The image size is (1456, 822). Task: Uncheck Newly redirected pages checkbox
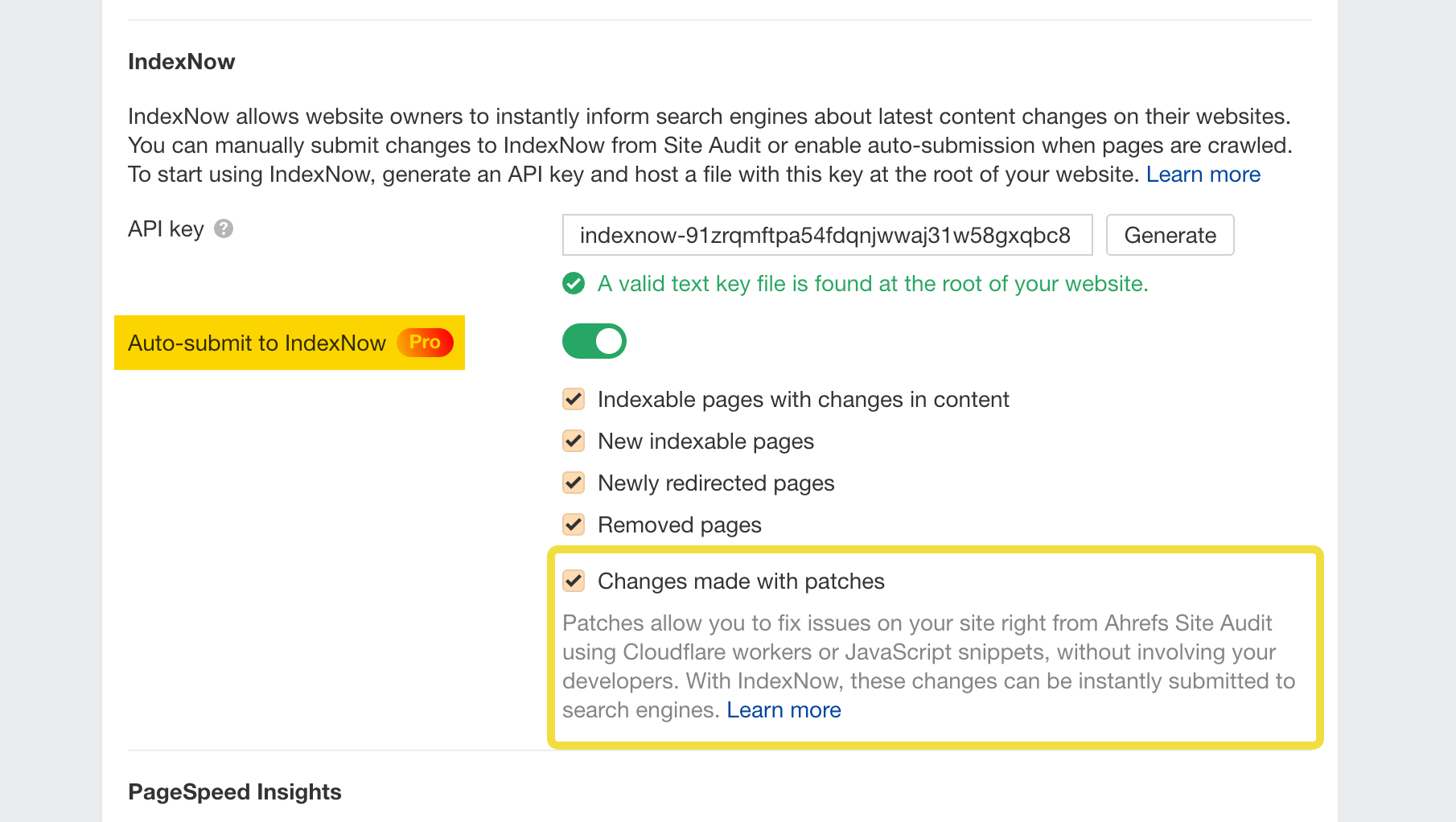pyautogui.click(x=574, y=483)
